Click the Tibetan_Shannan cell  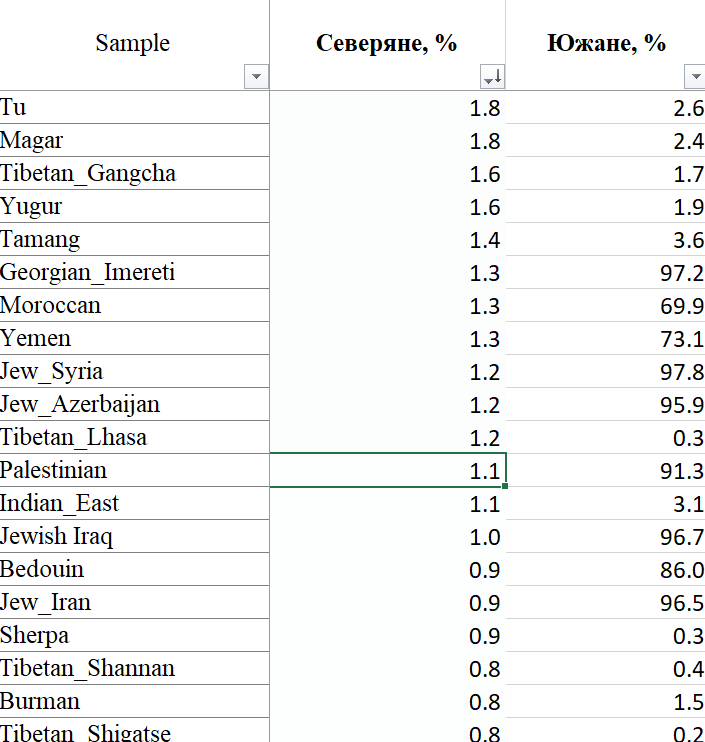click(134, 668)
